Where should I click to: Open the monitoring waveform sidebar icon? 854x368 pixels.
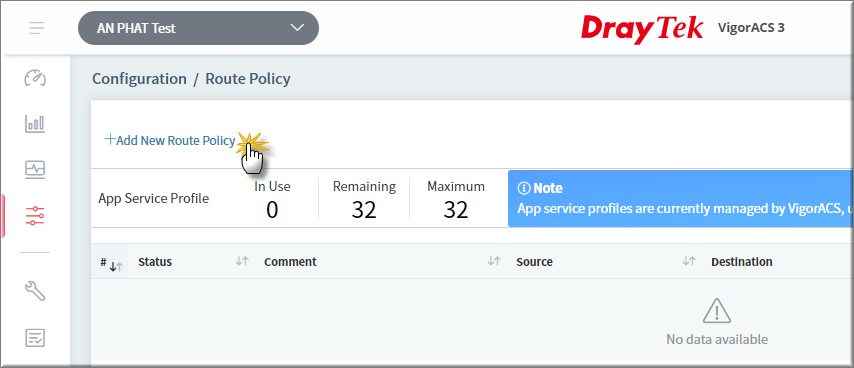35,169
